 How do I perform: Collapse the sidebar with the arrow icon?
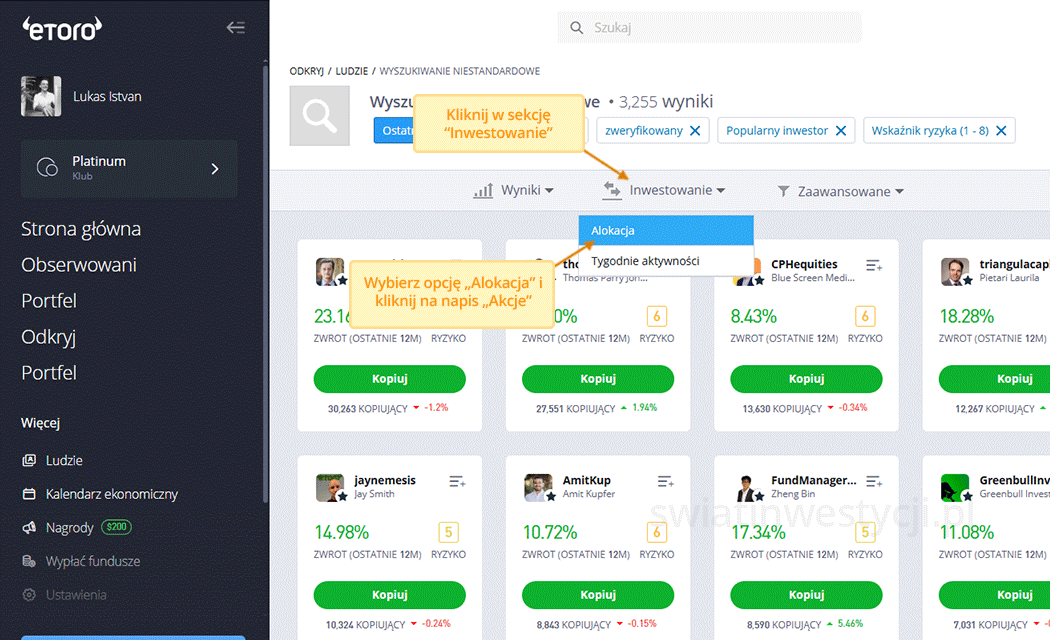tap(235, 27)
